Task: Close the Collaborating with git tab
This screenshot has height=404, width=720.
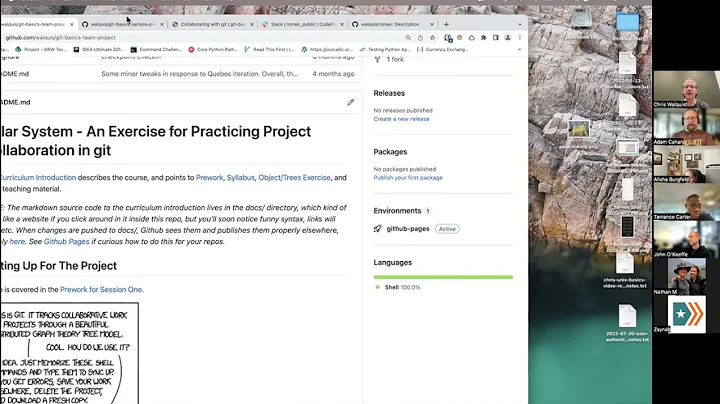Action: (x=252, y=24)
